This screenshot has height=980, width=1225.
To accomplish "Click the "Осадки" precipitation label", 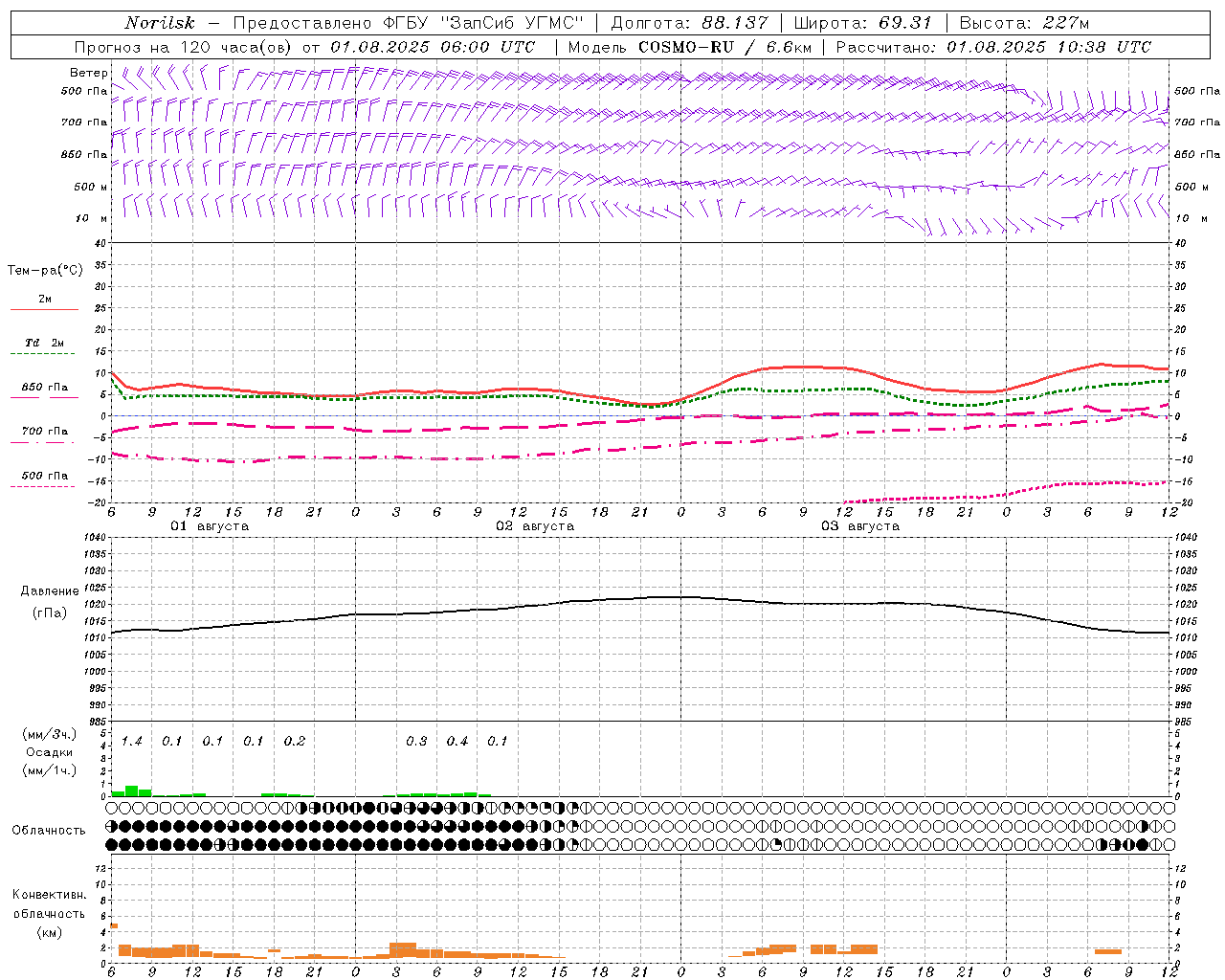I will click(x=49, y=753).
